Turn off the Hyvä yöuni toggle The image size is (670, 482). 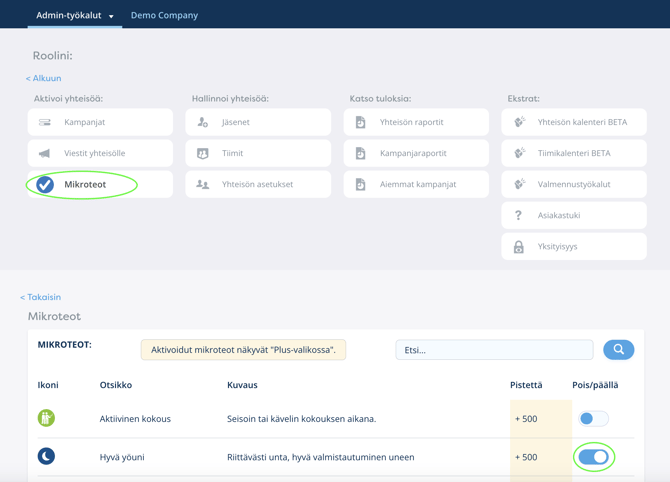[x=594, y=457]
